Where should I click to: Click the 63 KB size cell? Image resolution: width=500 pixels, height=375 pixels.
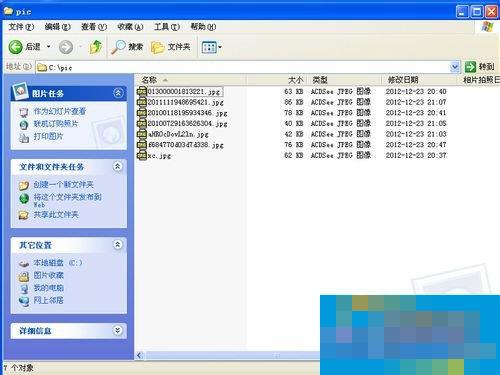click(x=294, y=91)
